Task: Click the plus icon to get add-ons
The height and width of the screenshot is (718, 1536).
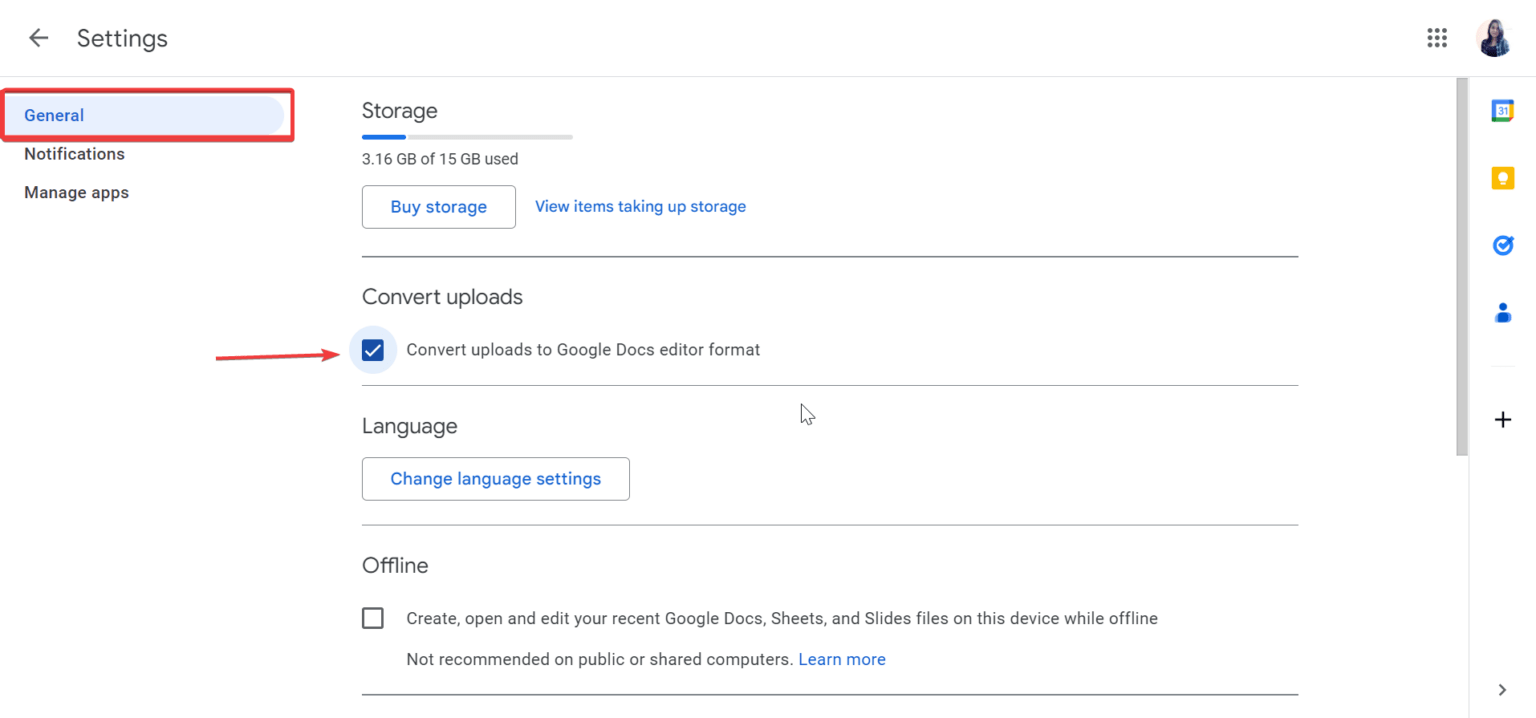Action: (x=1503, y=420)
